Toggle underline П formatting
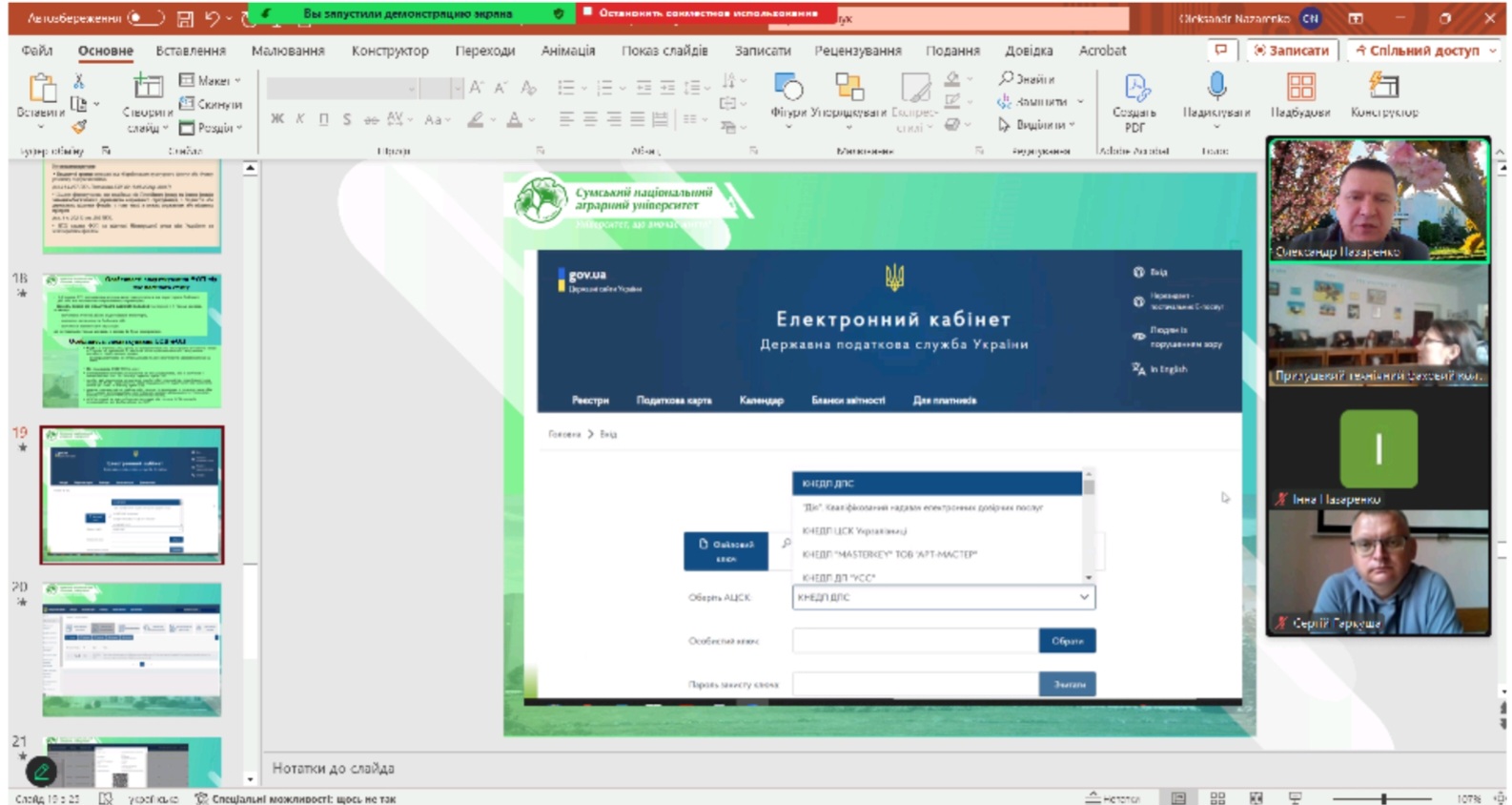Image resolution: width=1512 pixels, height=805 pixels. click(324, 119)
